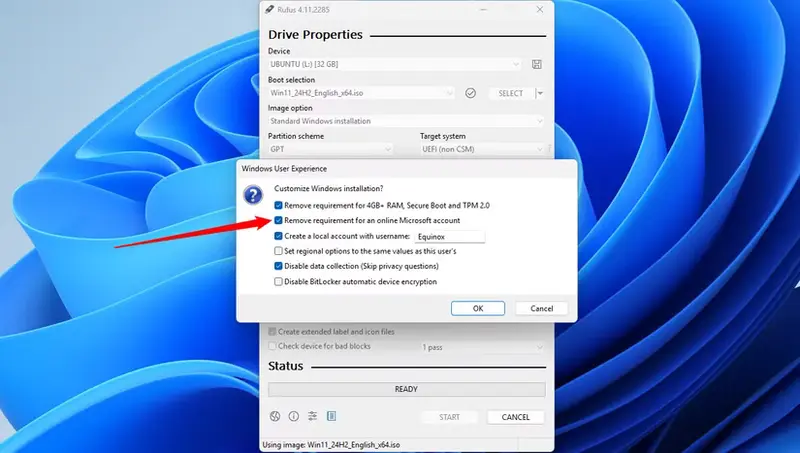
Task: Click Cancel in the customize dialog
Action: pos(542,308)
